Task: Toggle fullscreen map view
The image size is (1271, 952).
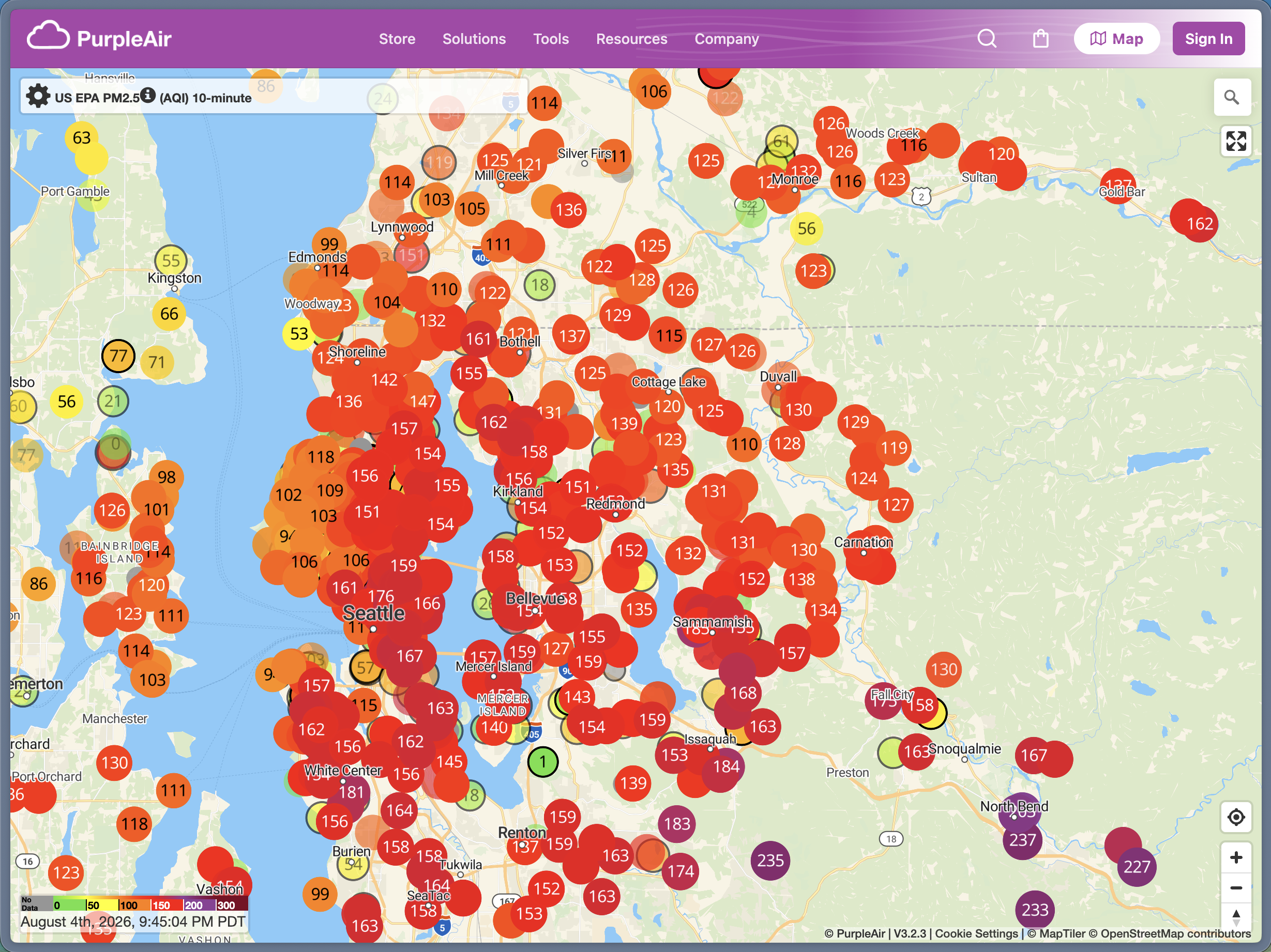Action: coord(1236,141)
